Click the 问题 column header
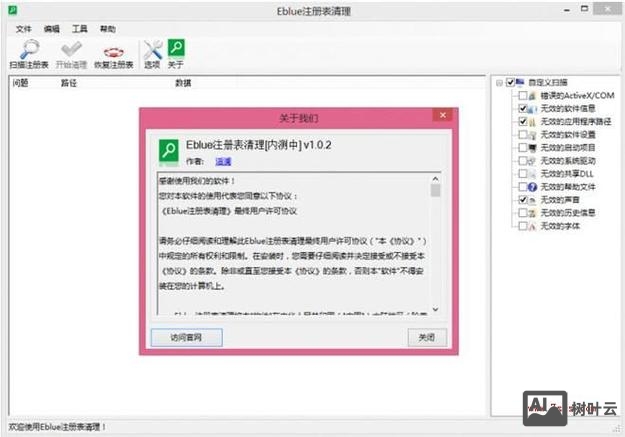 pyautogui.click(x=20, y=83)
